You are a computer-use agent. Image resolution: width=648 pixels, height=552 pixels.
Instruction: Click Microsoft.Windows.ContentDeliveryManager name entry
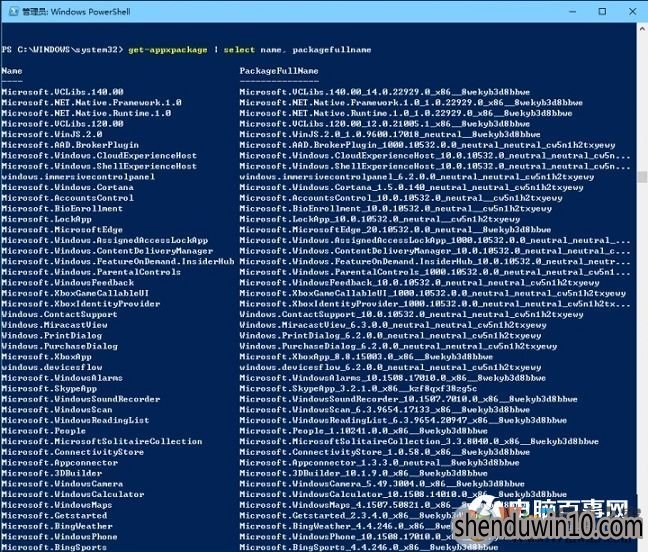(x=107, y=251)
